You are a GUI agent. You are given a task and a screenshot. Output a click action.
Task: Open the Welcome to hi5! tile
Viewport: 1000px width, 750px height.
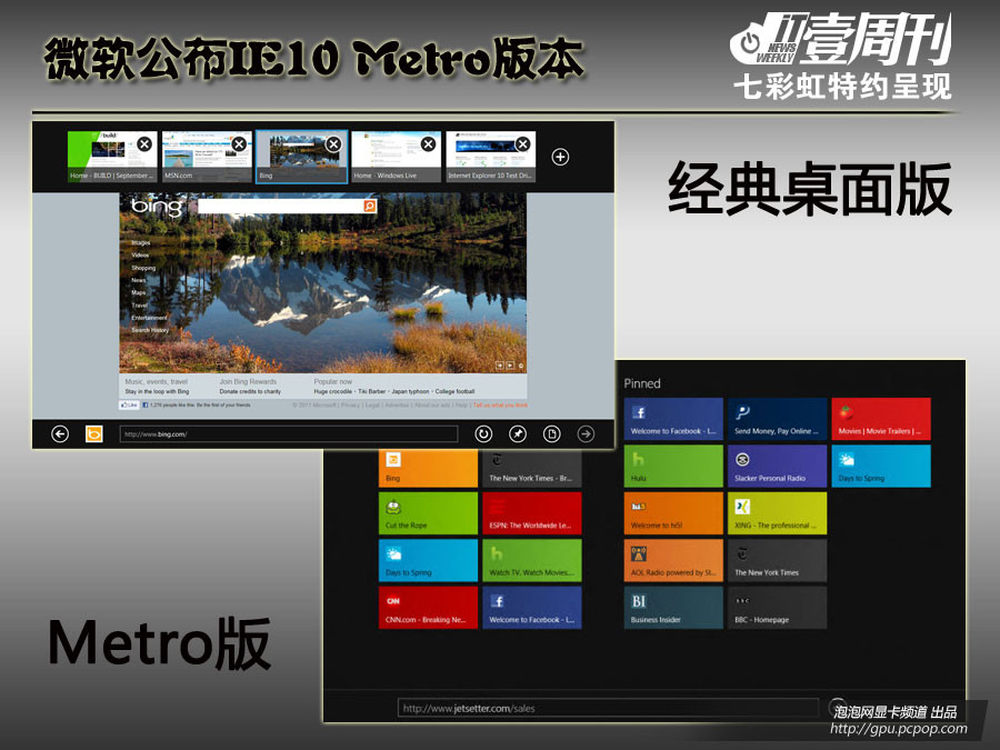click(673, 513)
